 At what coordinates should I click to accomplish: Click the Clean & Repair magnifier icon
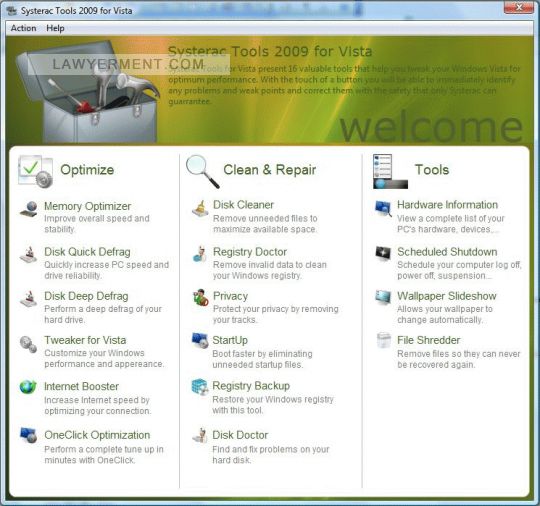pyautogui.click(x=202, y=172)
